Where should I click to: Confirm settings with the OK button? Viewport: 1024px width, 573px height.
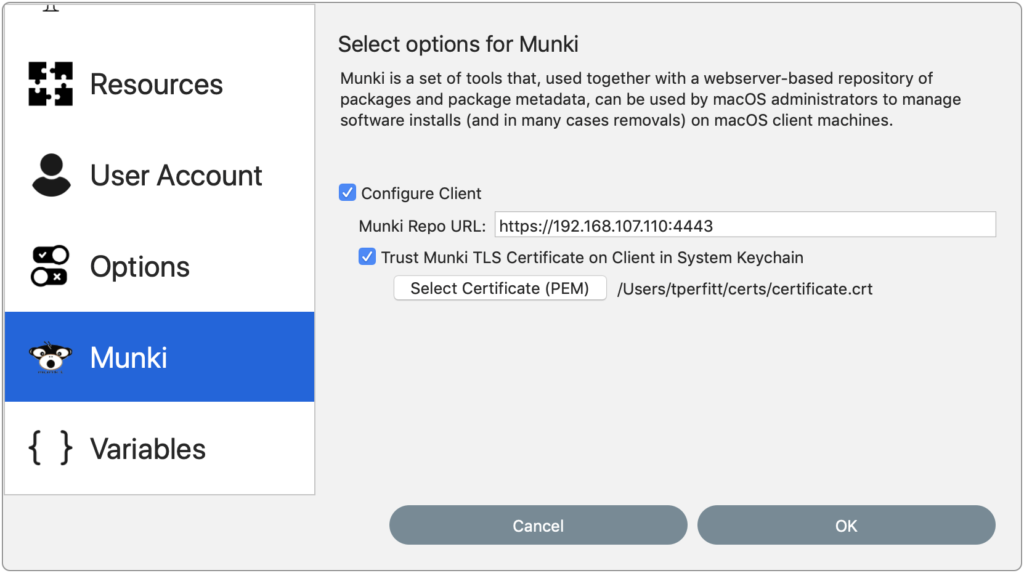pyautogui.click(x=846, y=525)
